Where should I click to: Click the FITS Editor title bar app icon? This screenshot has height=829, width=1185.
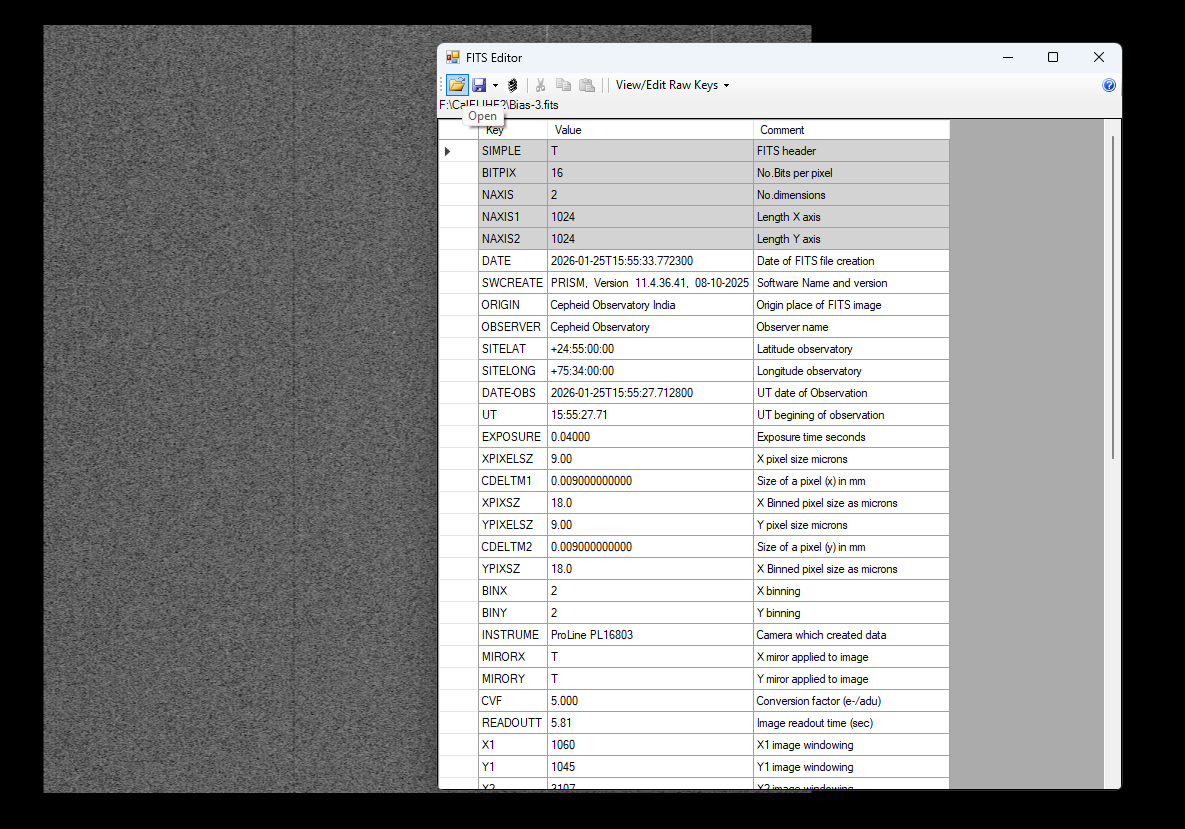[453, 58]
